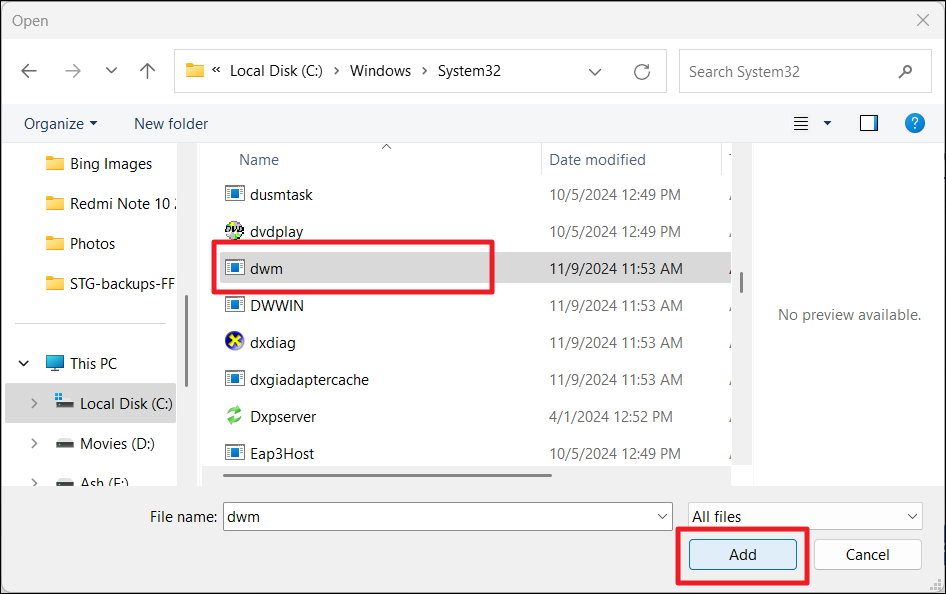This screenshot has height=594, width=946.
Task: Select the dxdiag file icon
Action: (x=234, y=342)
